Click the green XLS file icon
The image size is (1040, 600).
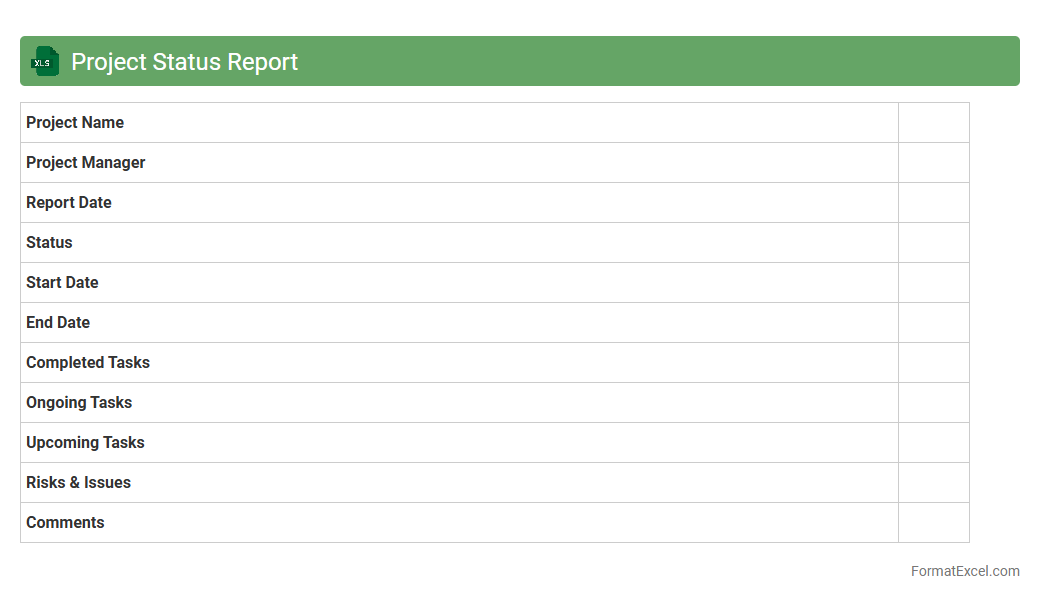[x=45, y=61]
